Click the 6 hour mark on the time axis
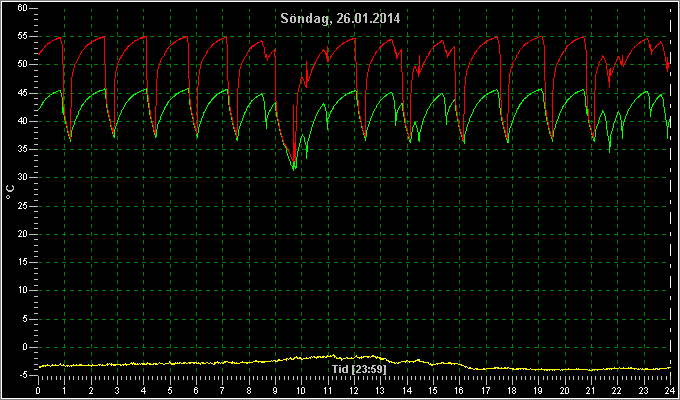The width and height of the screenshot is (680, 400). click(x=196, y=390)
